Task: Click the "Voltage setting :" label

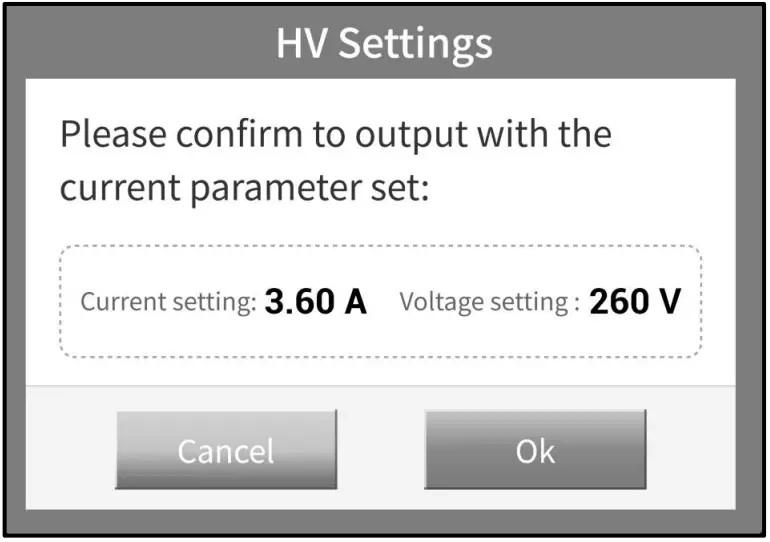Action: click(x=489, y=302)
